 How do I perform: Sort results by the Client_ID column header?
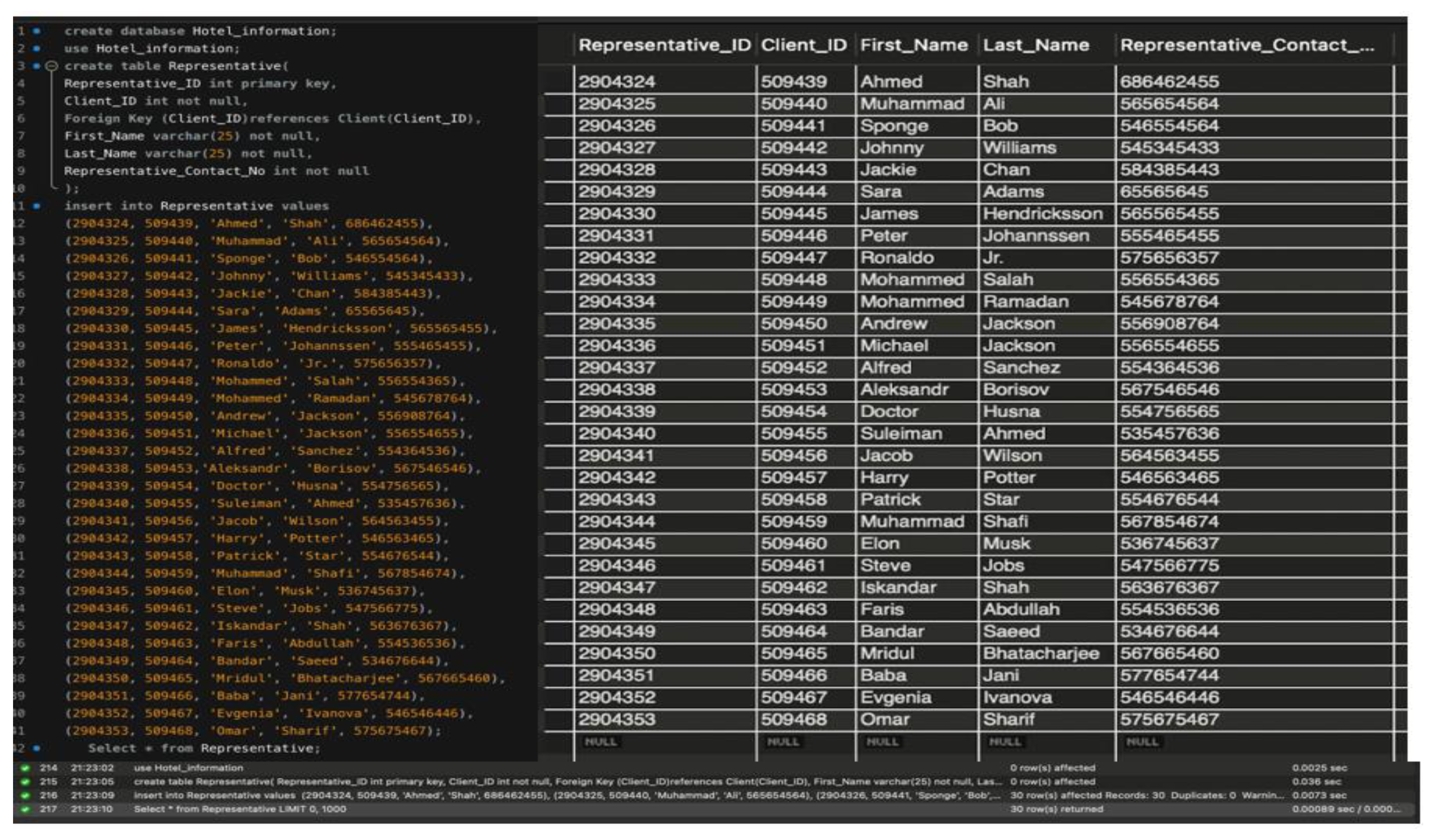click(804, 46)
